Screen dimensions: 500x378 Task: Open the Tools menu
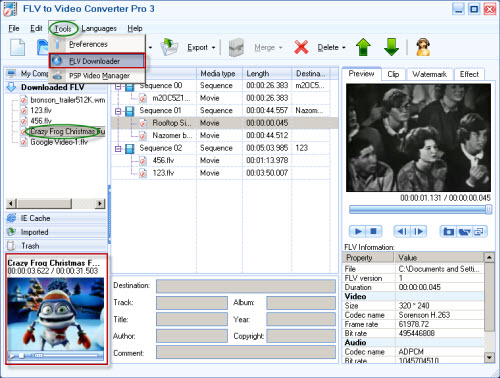click(63, 29)
